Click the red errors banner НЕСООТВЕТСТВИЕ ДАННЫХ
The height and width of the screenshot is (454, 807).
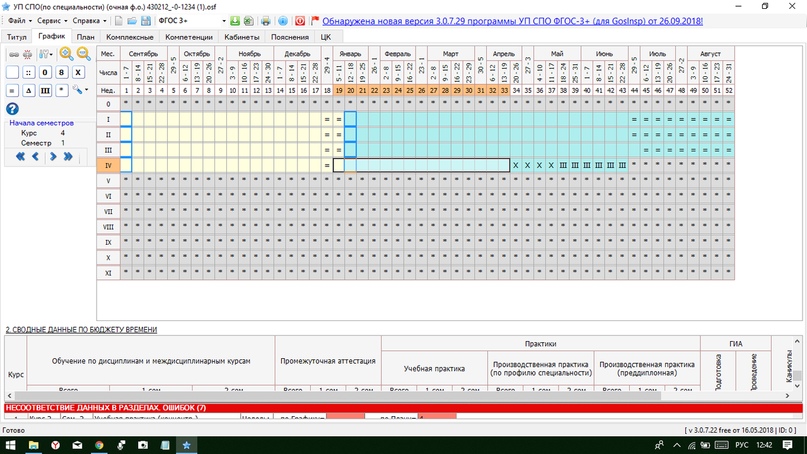(x=403, y=408)
